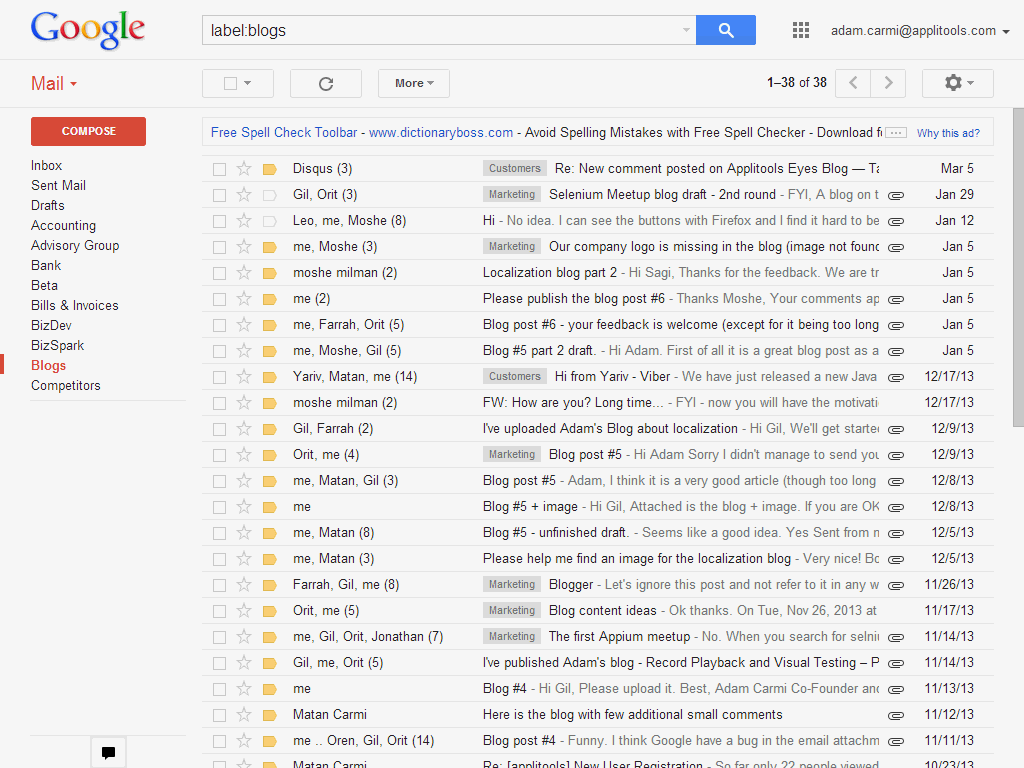Click the vertical scrollbar thumb
The image size is (1024, 768).
[1018, 268]
